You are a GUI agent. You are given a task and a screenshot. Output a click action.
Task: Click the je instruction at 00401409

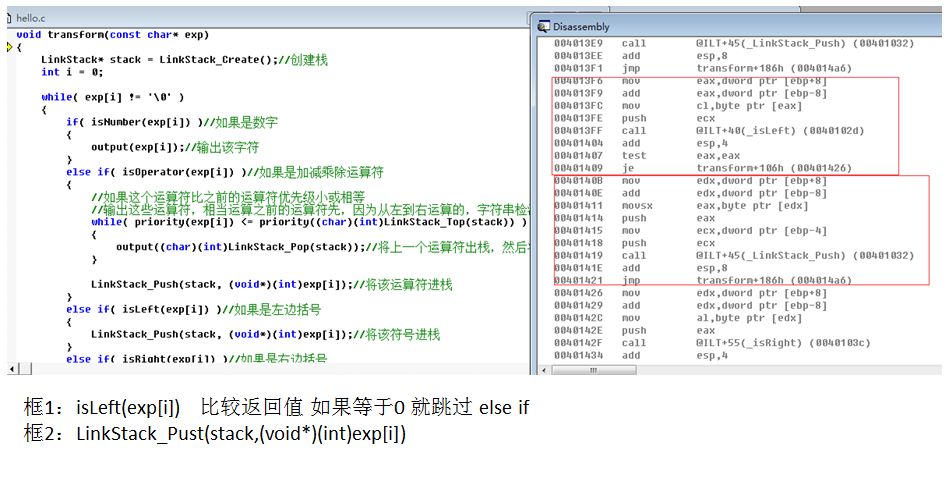[703, 168]
